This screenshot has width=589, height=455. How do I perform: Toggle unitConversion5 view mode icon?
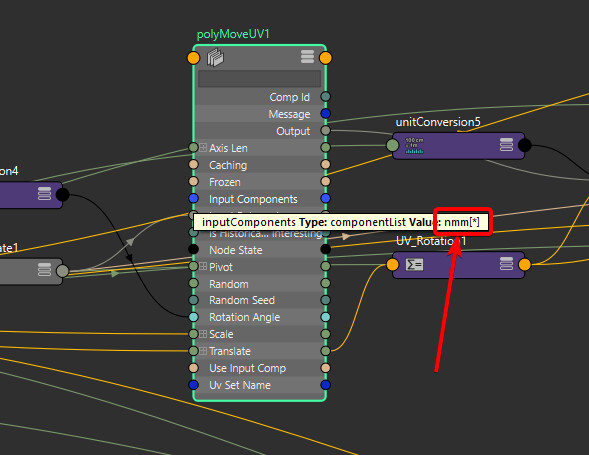(506, 145)
